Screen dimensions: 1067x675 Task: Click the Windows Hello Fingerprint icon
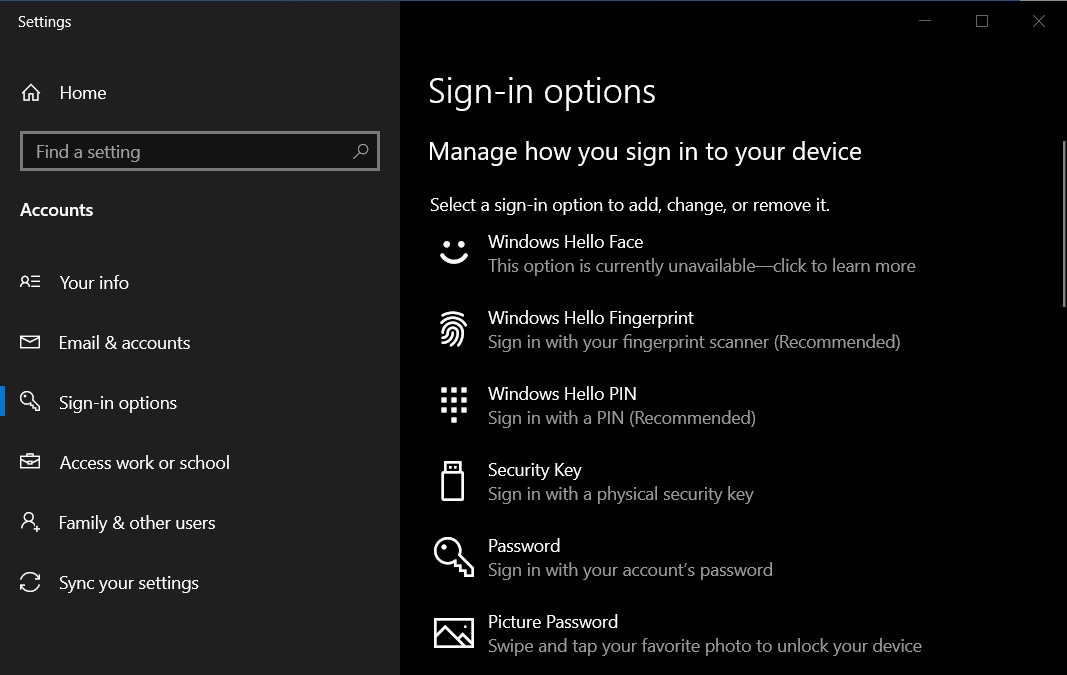[453, 329]
